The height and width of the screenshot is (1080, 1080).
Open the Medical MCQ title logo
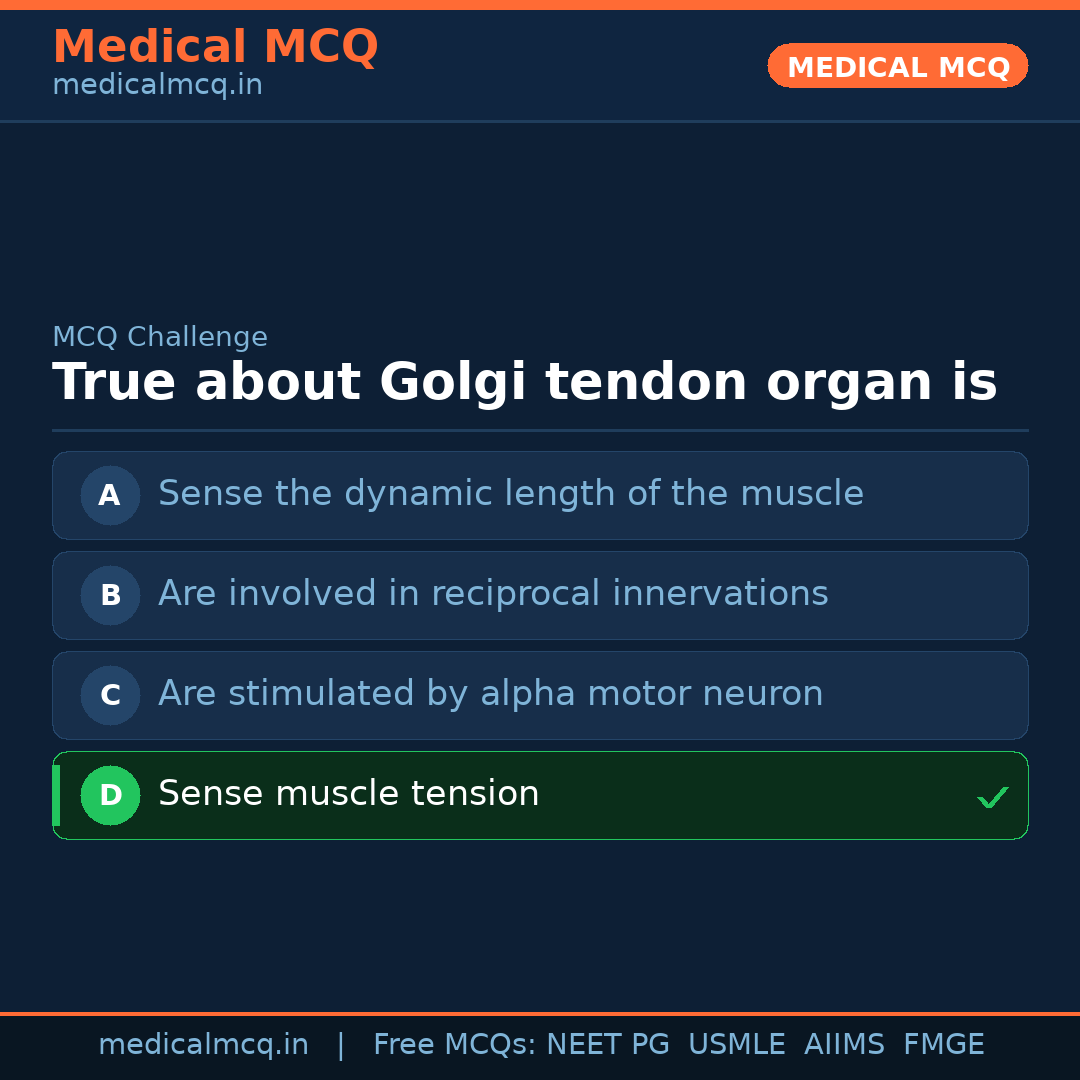click(x=215, y=47)
